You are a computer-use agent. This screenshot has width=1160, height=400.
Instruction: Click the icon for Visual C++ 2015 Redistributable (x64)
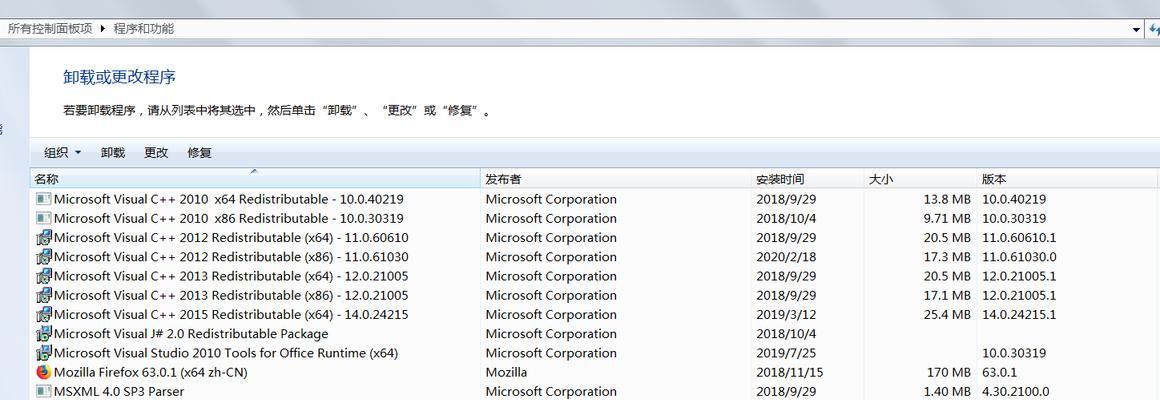[44, 314]
